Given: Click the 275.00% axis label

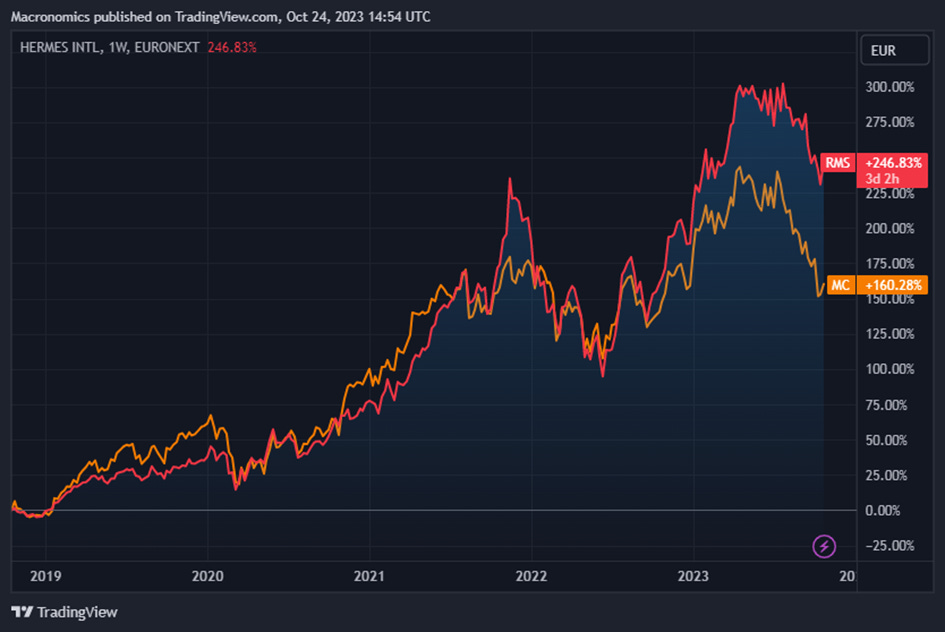Looking at the screenshot, I should [890, 122].
